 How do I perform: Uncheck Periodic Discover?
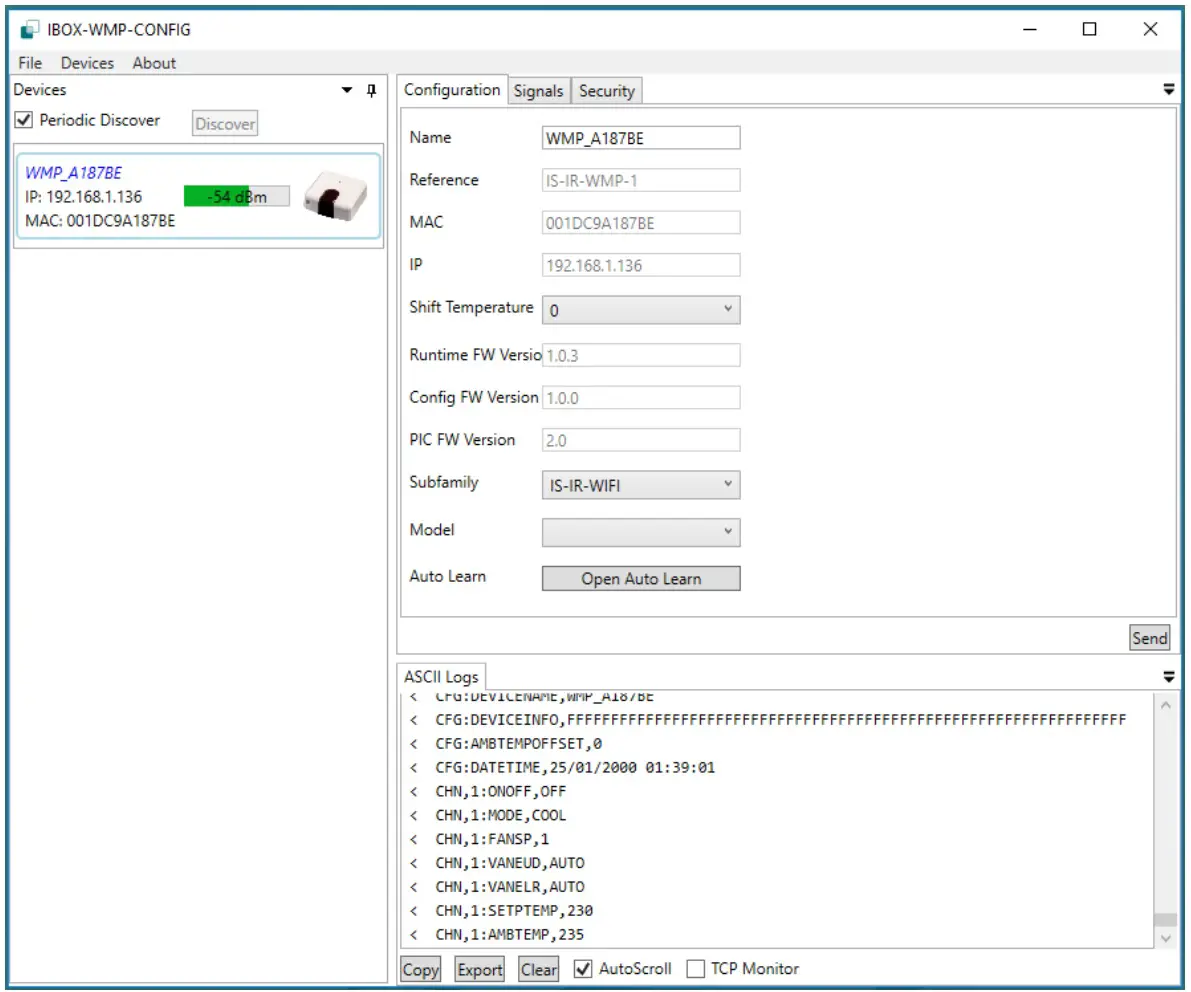coord(22,119)
